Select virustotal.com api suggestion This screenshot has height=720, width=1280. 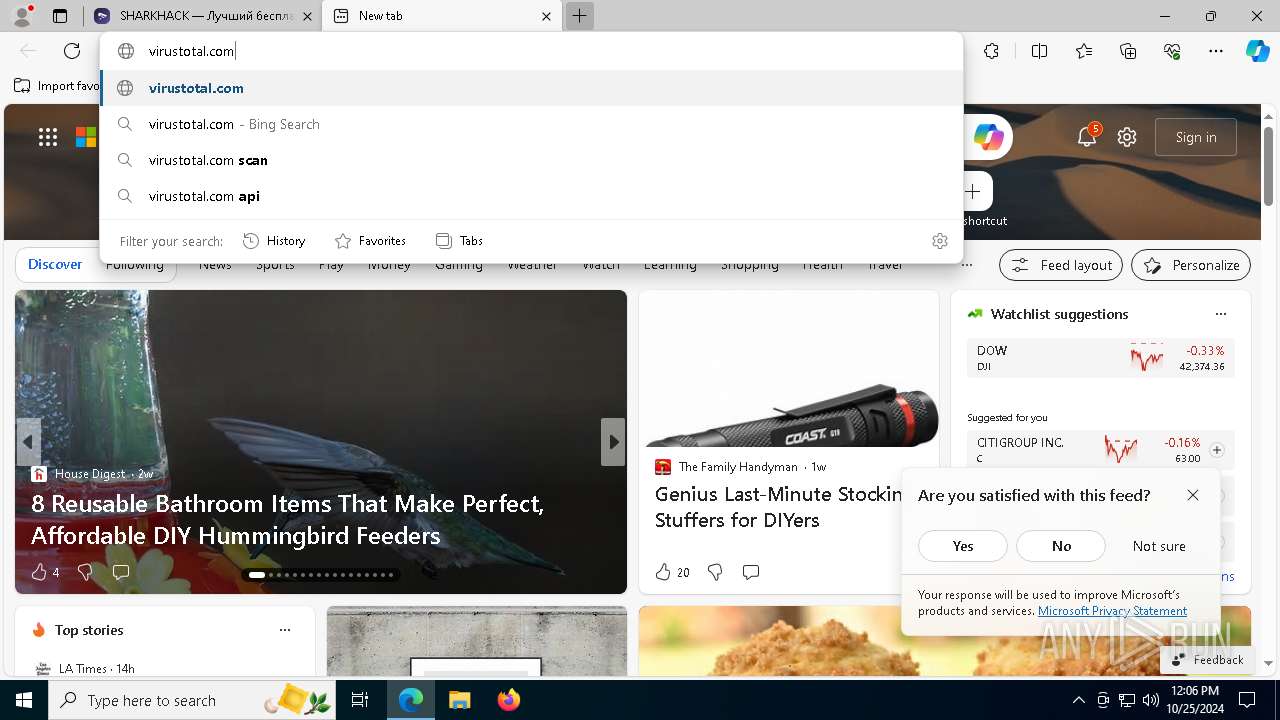[x=532, y=196]
